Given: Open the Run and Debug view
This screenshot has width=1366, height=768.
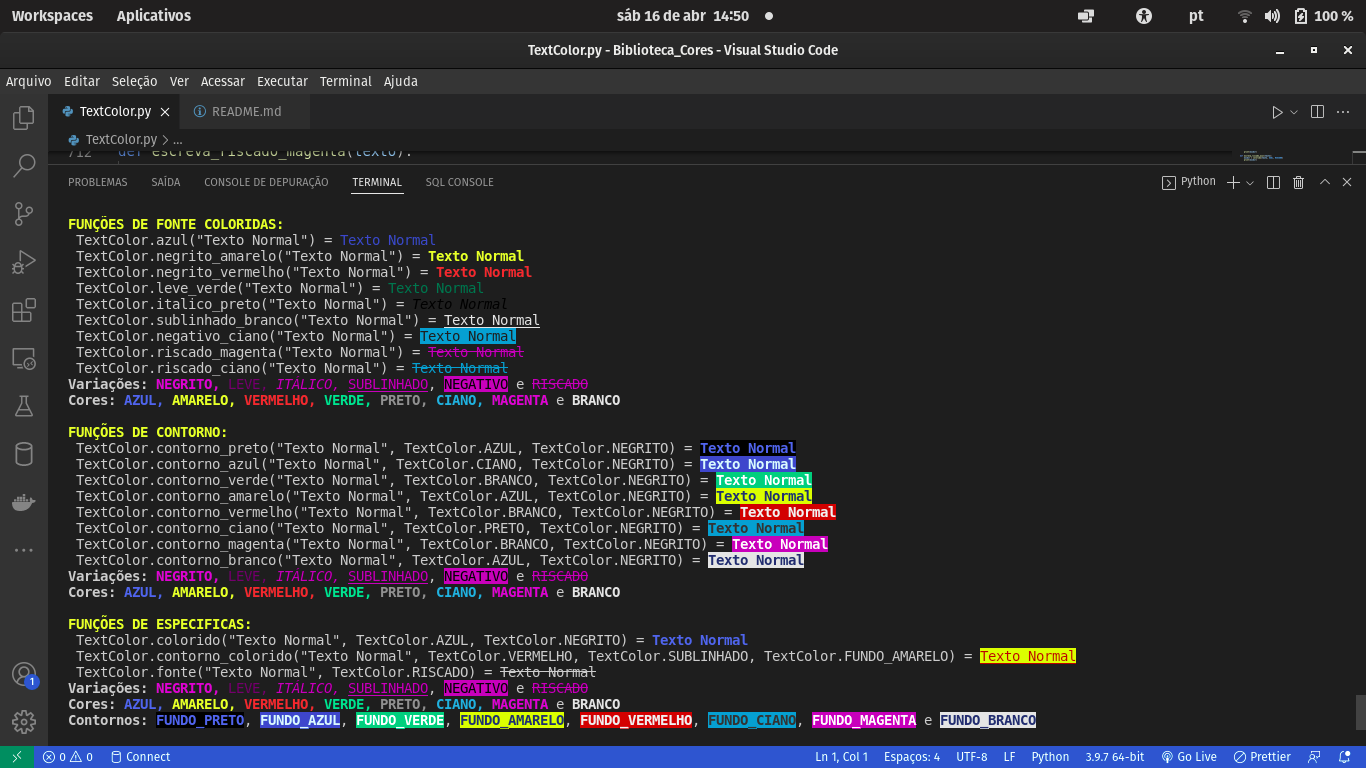Looking at the screenshot, I should coord(24,262).
